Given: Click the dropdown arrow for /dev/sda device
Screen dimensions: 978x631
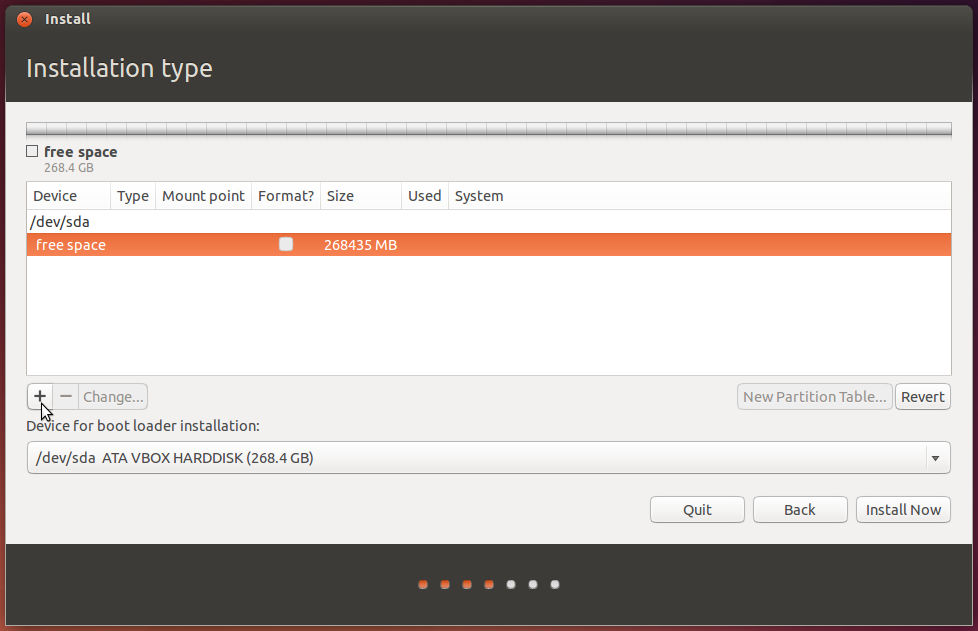Looking at the screenshot, I should pyautogui.click(x=935, y=458).
